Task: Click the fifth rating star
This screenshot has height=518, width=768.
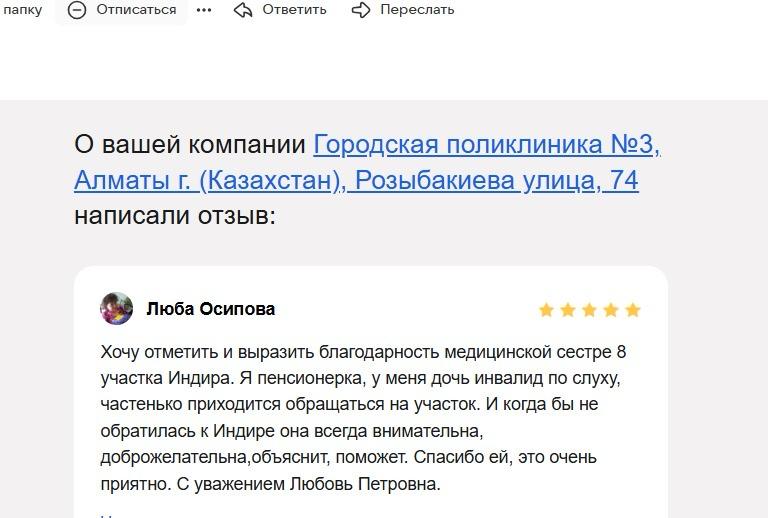Action: tap(633, 310)
